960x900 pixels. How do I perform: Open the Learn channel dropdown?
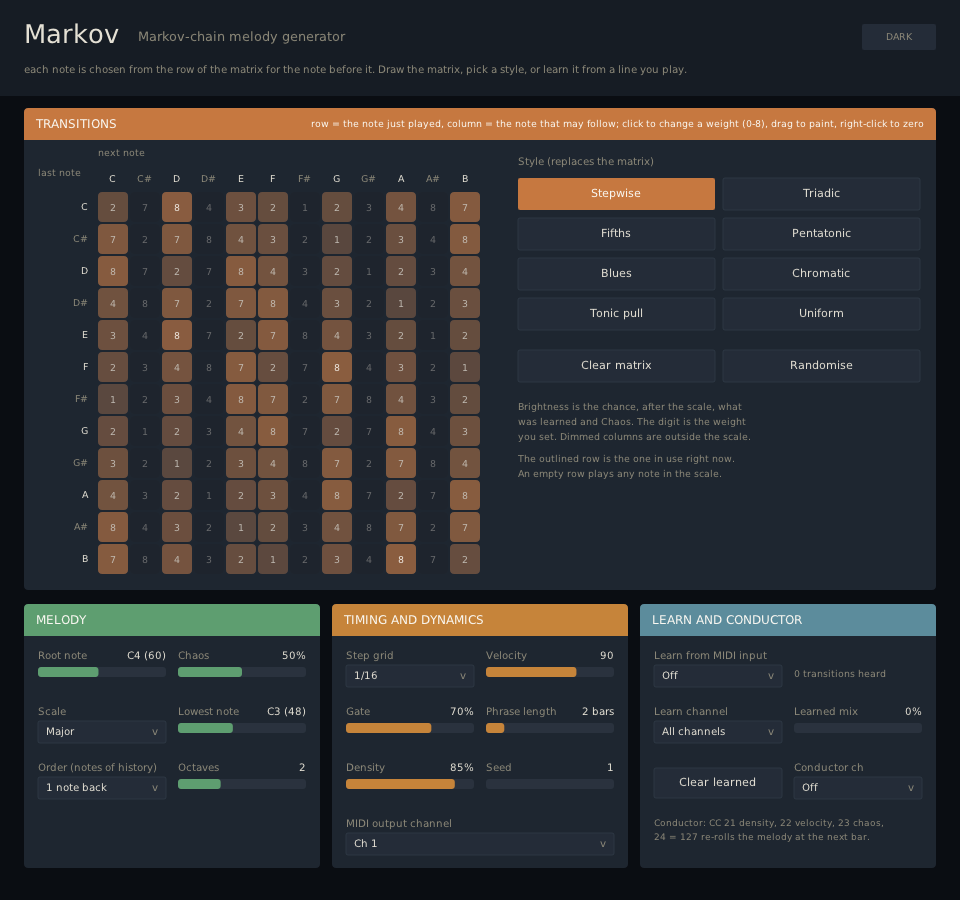click(x=718, y=732)
